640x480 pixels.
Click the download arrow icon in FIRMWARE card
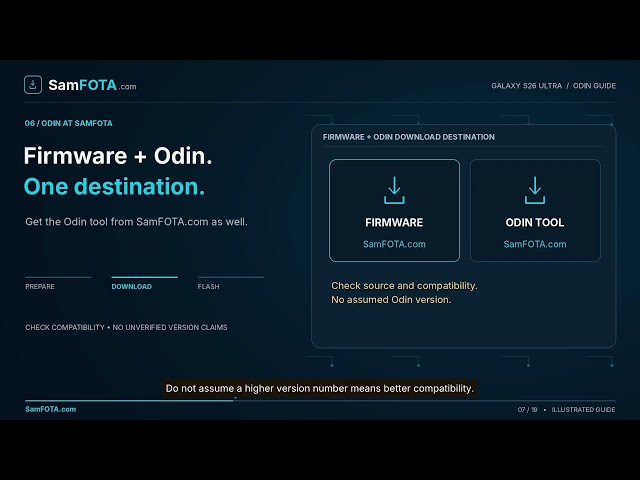tap(394, 190)
